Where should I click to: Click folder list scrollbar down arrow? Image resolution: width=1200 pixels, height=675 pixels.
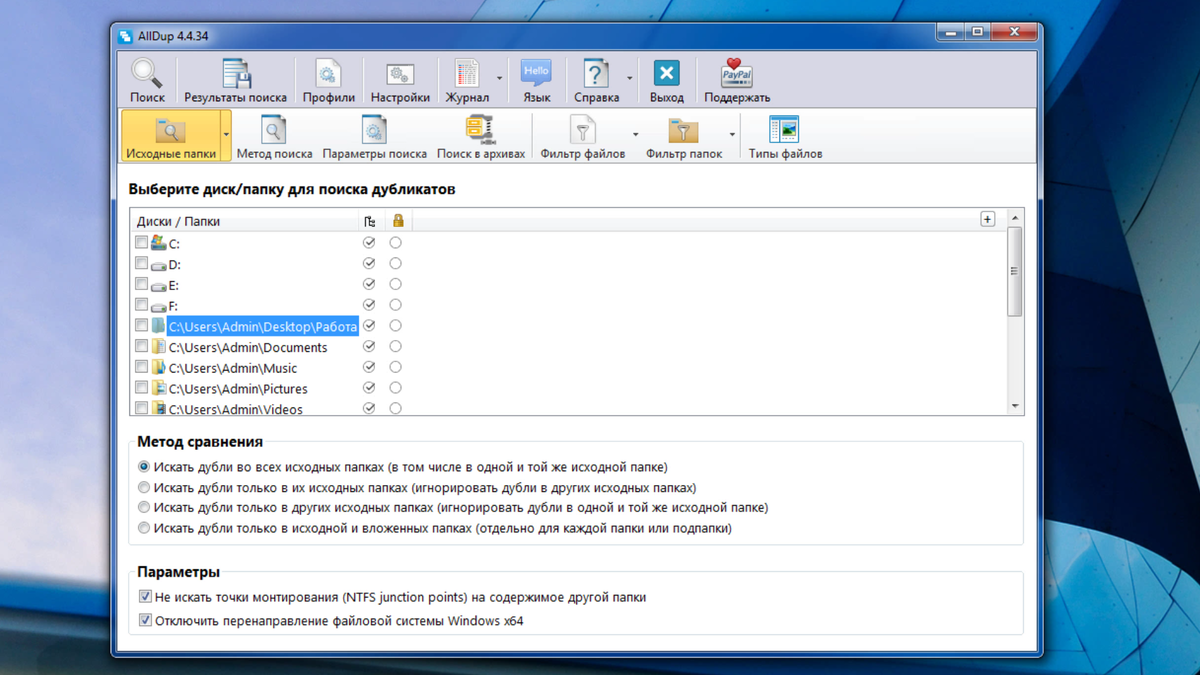pos(1016,406)
